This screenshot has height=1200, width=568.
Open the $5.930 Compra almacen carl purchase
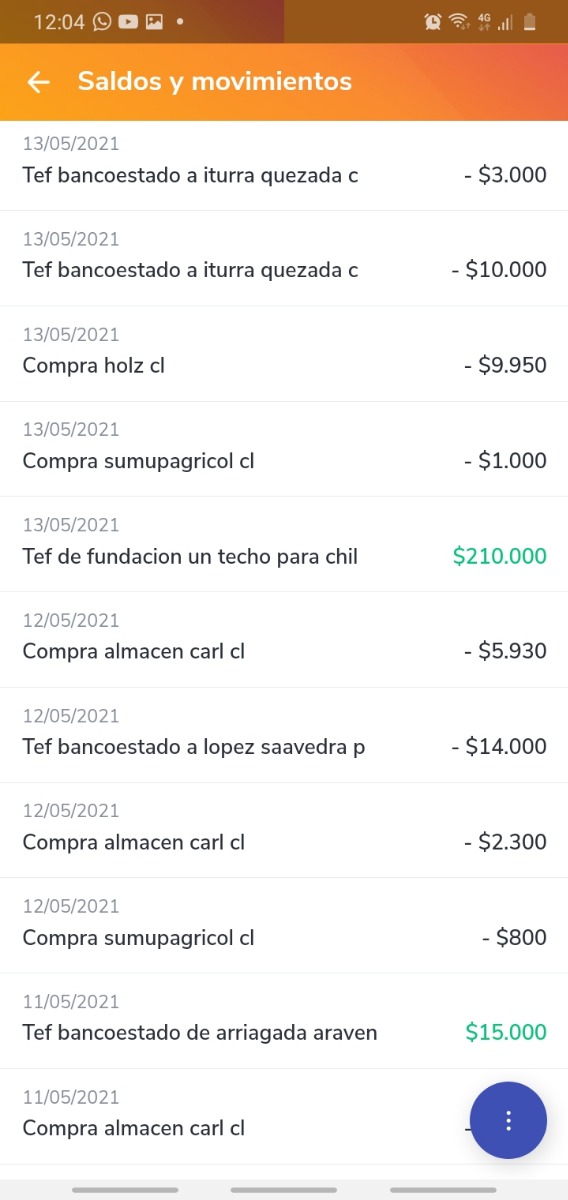[x=284, y=640]
